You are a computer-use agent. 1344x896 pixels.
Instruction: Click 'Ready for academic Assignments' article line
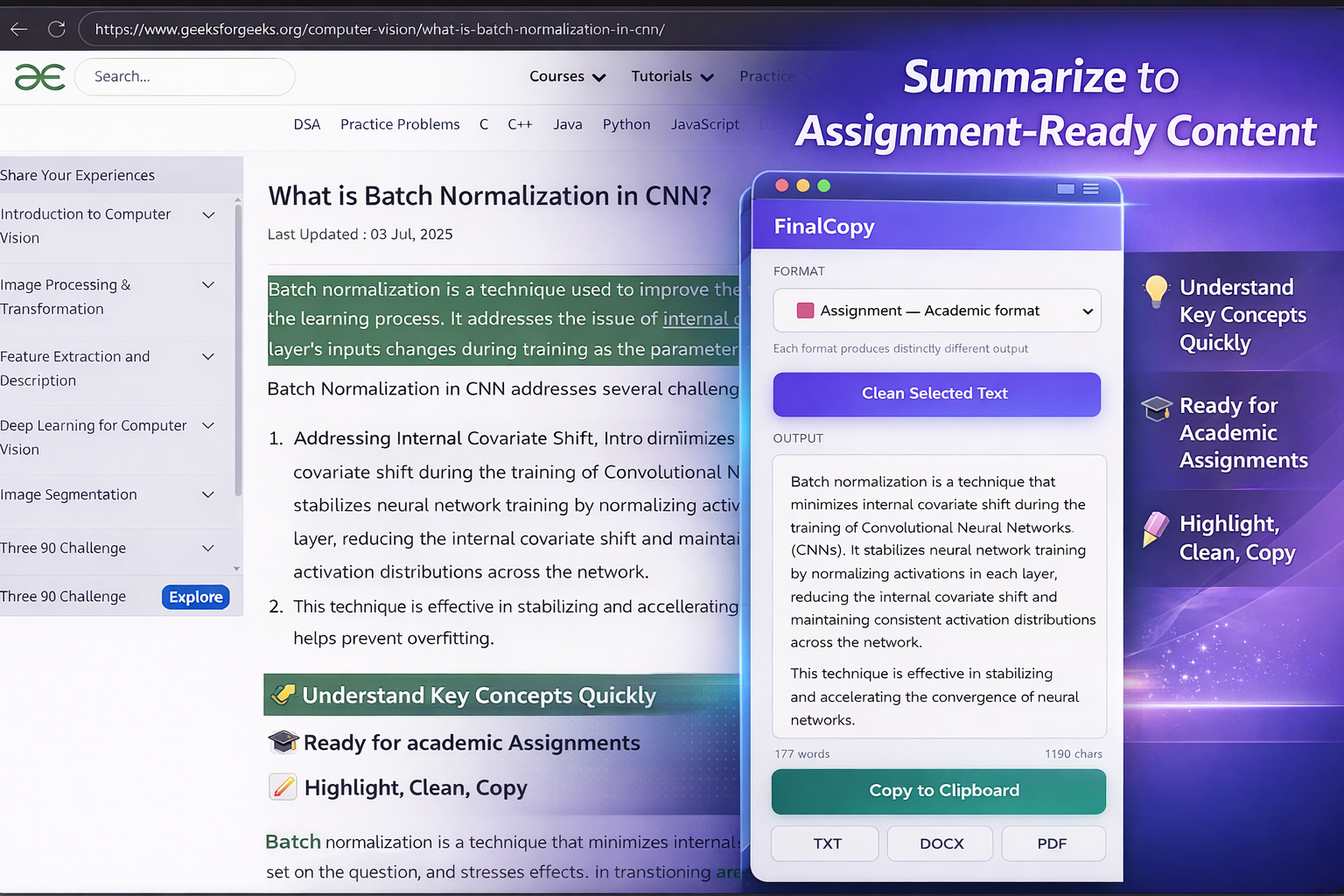click(x=472, y=743)
